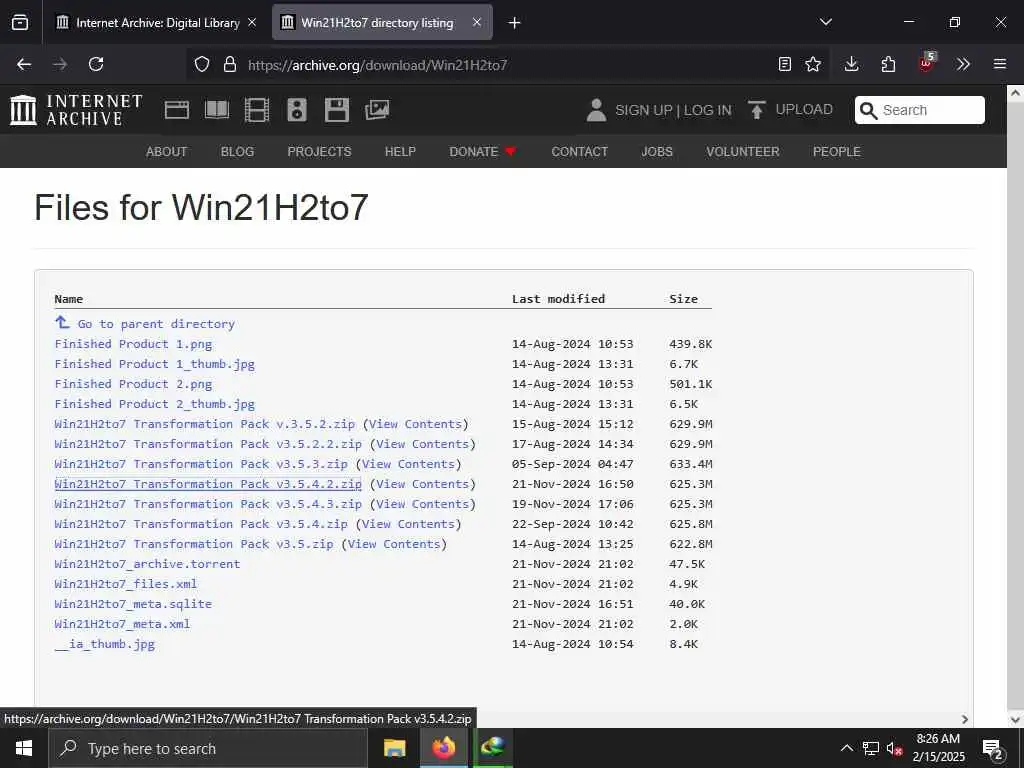
Task: Click the Internet Archive logo
Action: click(76, 110)
